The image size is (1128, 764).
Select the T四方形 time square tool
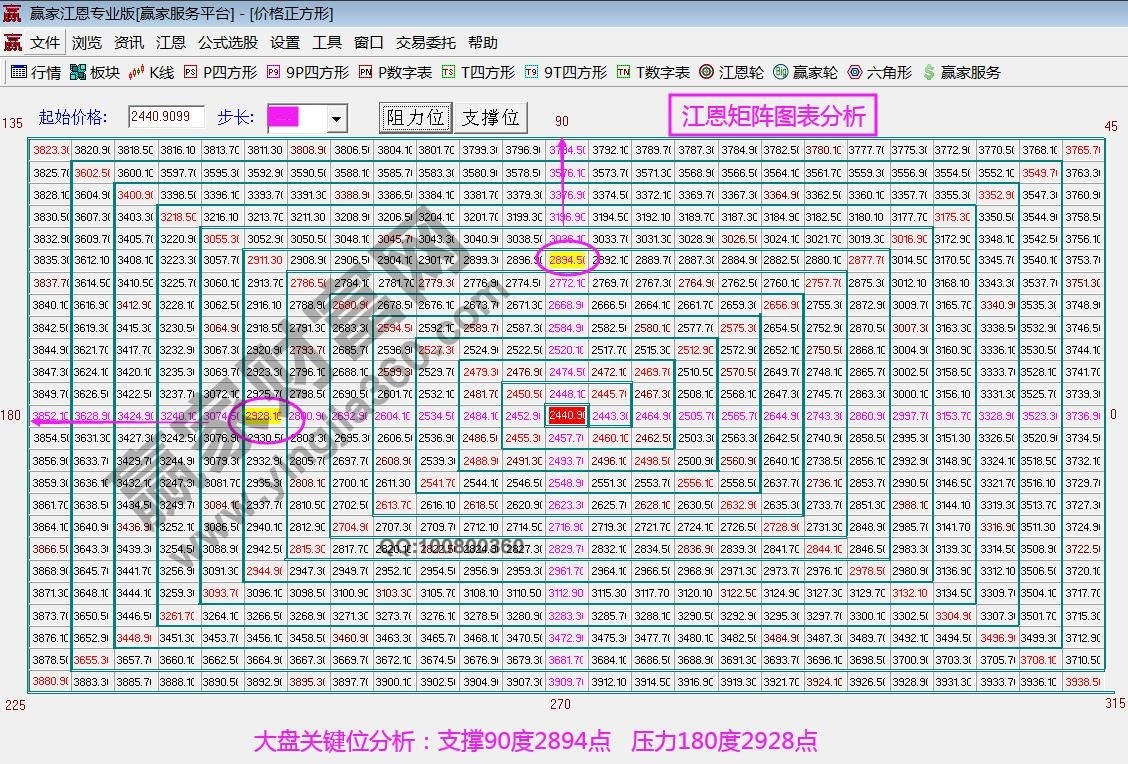(478, 72)
